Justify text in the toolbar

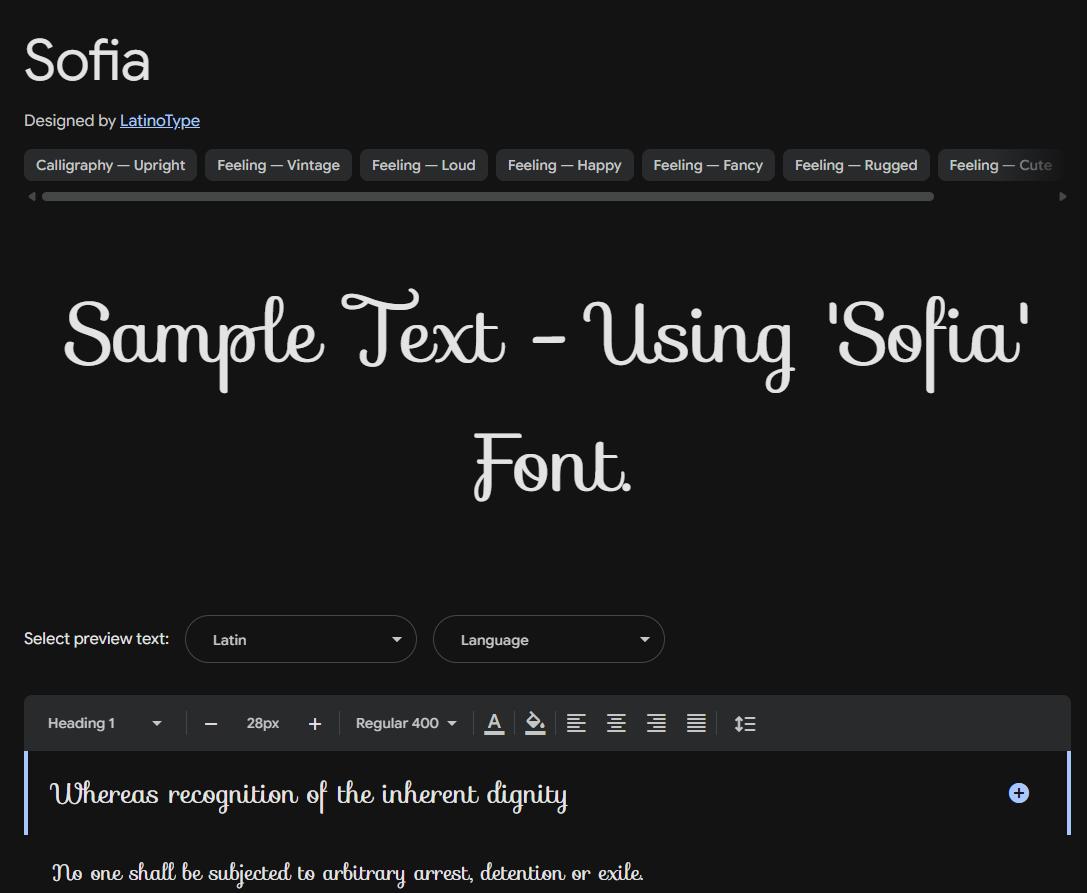click(x=696, y=723)
